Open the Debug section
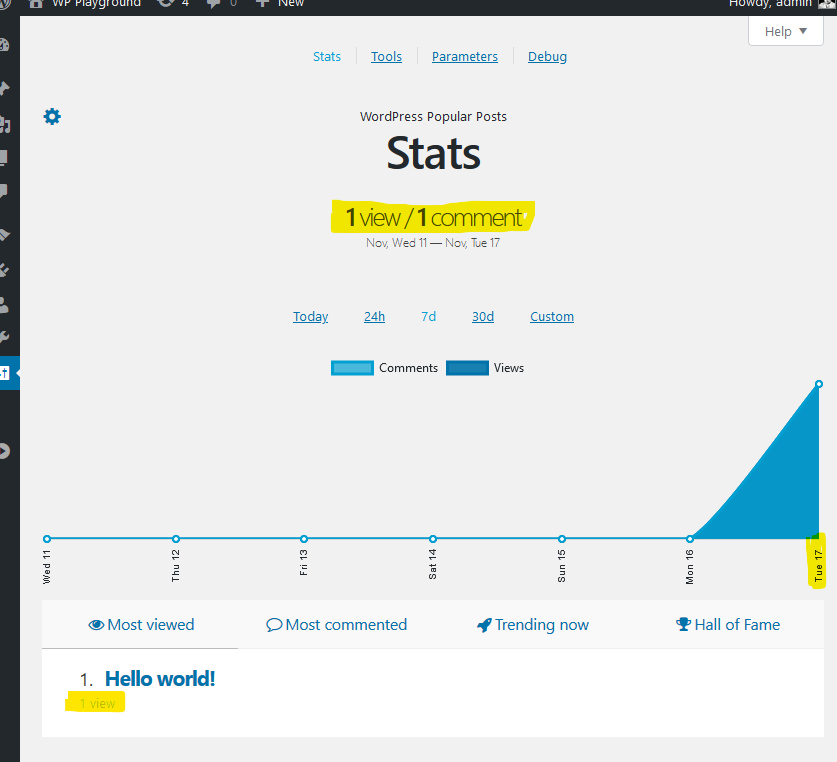 (547, 57)
